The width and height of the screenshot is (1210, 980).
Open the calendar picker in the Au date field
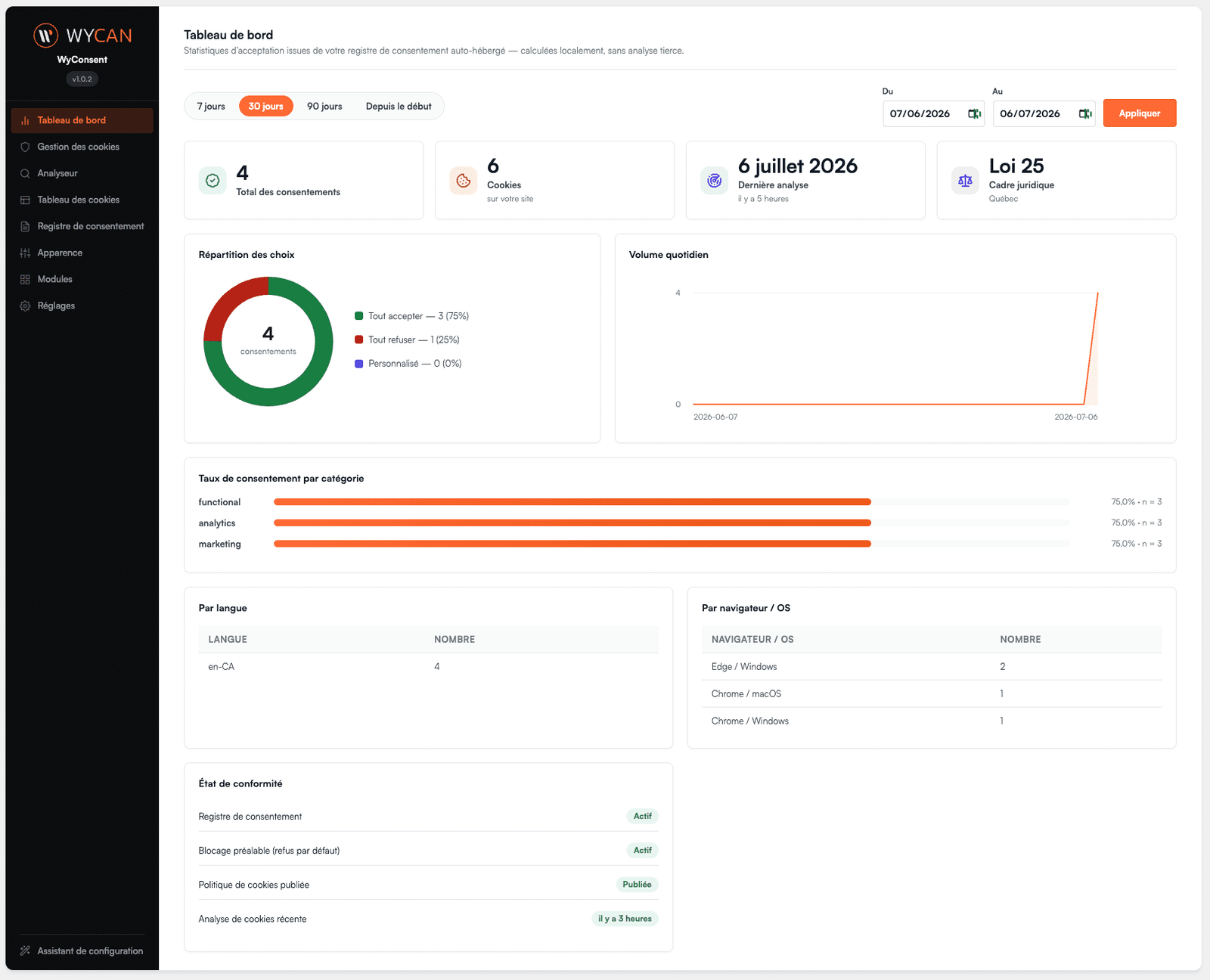[1084, 113]
